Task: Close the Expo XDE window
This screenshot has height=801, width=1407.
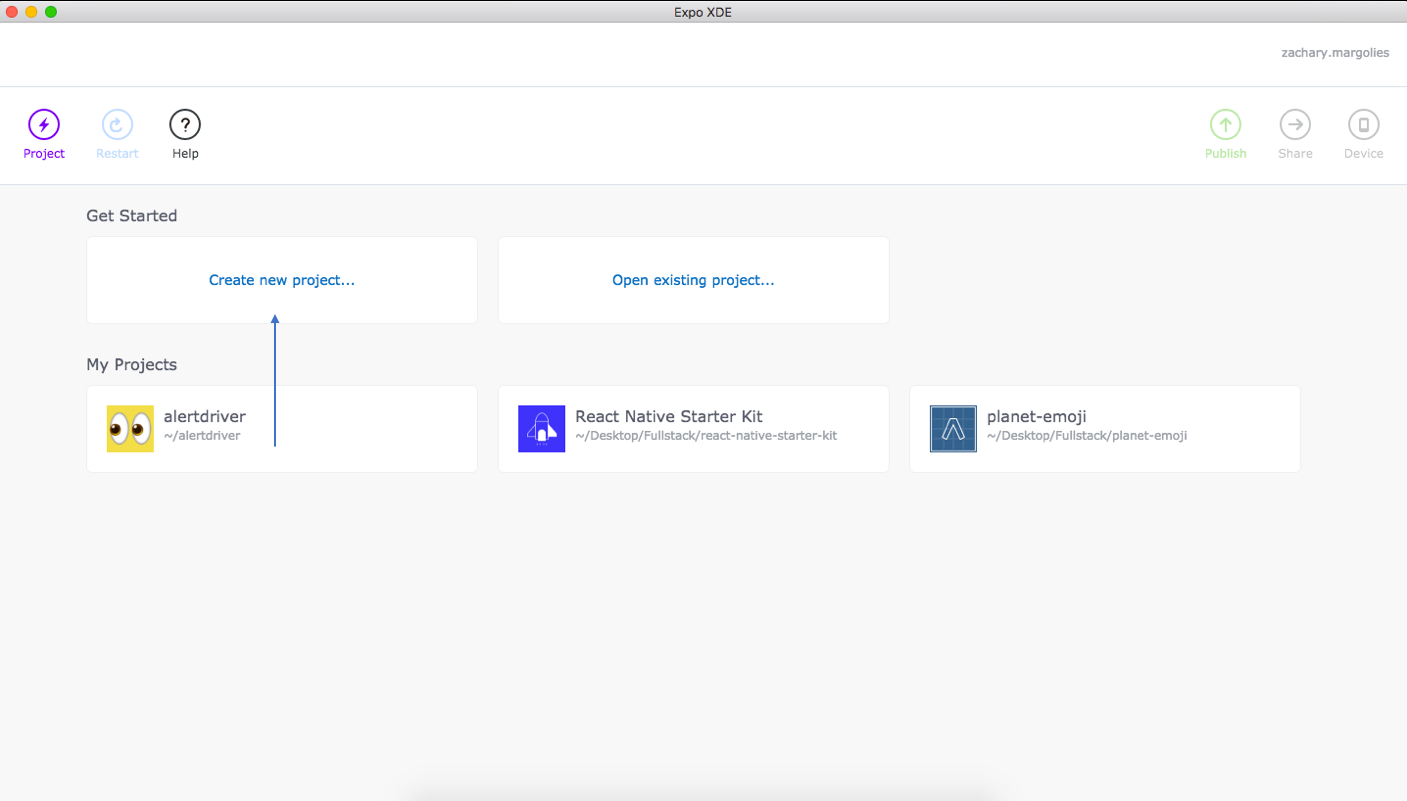Action: 12,12
